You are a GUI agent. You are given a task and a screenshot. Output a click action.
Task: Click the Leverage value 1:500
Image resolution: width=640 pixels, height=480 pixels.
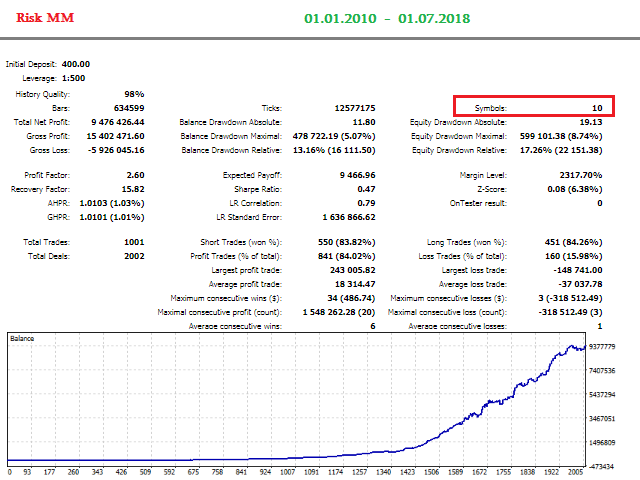click(x=73, y=78)
